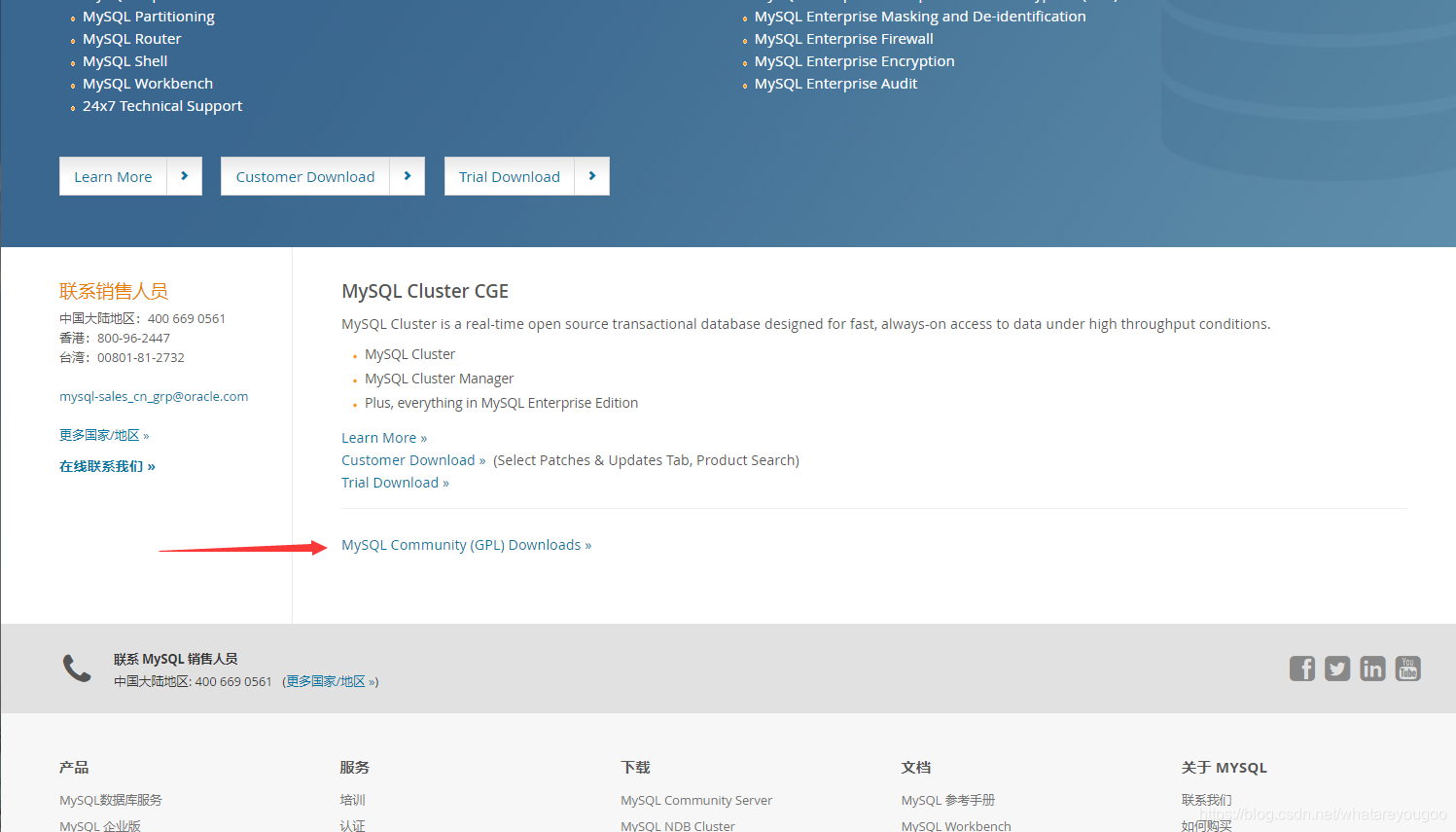Email mysql-sales_cn_grp@oracle.com
This screenshot has width=1456, height=832.
[154, 396]
